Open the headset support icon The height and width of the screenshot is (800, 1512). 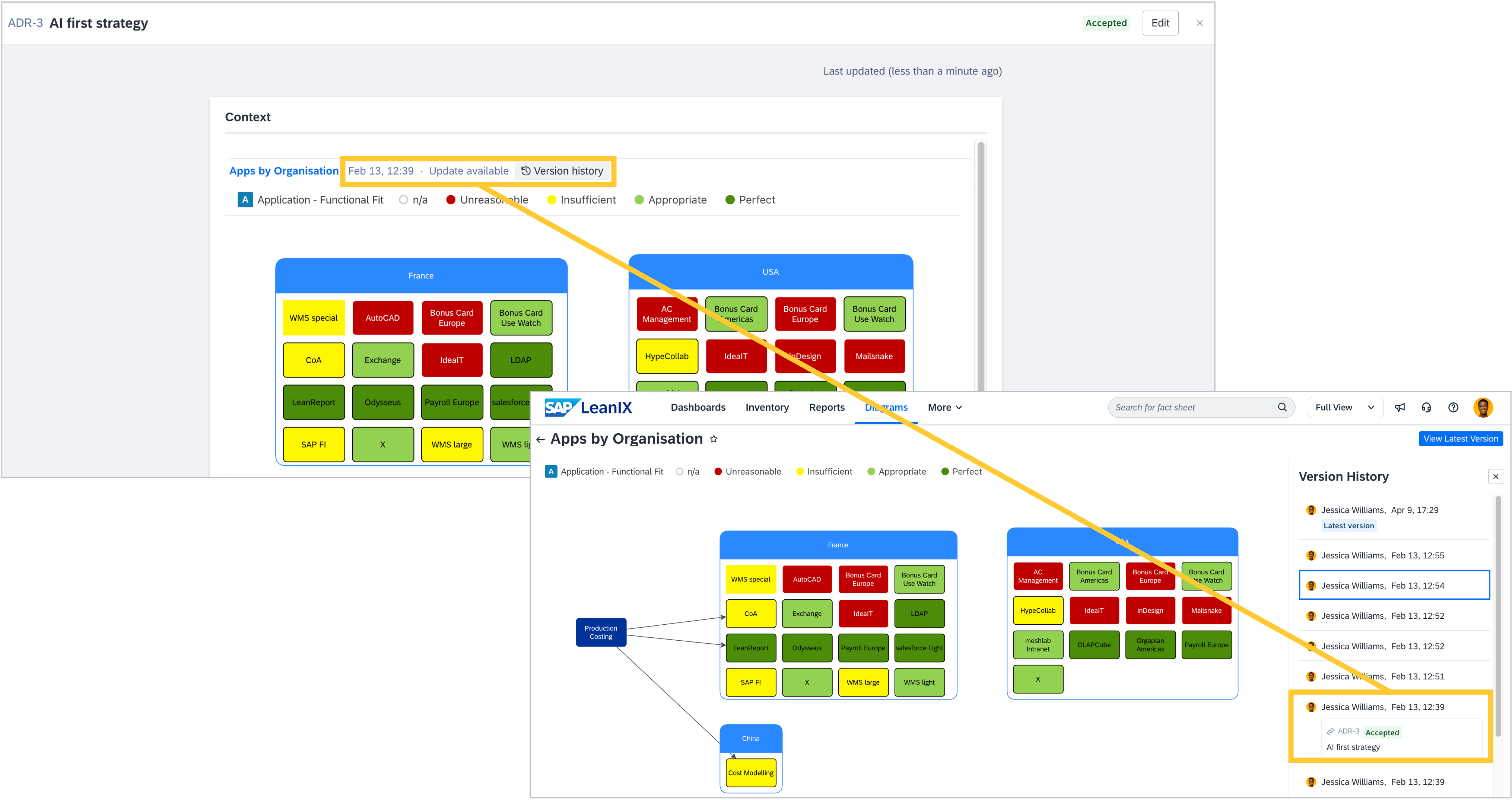click(1426, 408)
